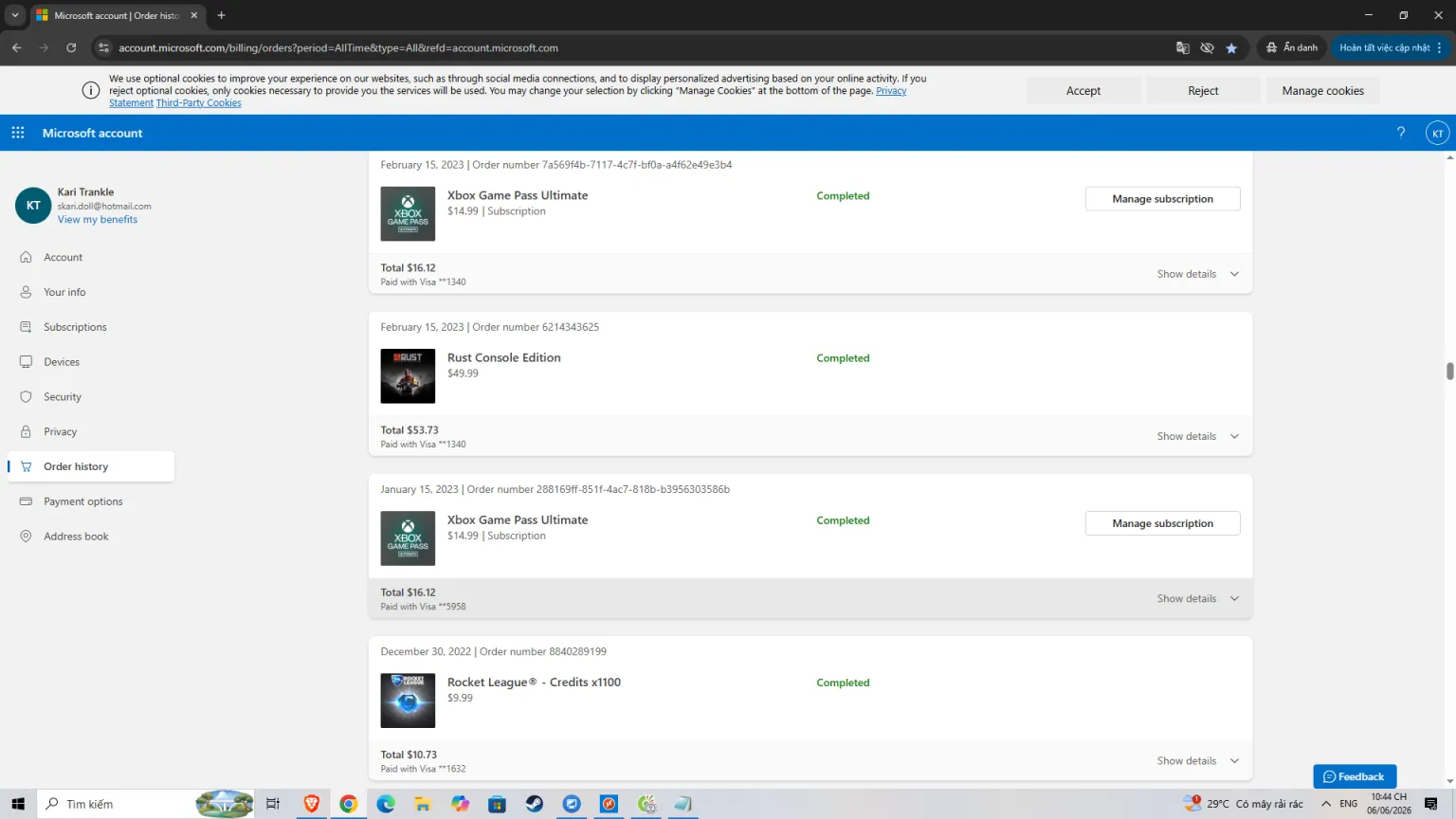The image size is (1456, 819).
Task: Click the Rust Console Edition game thumbnail
Action: pyautogui.click(x=408, y=375)
